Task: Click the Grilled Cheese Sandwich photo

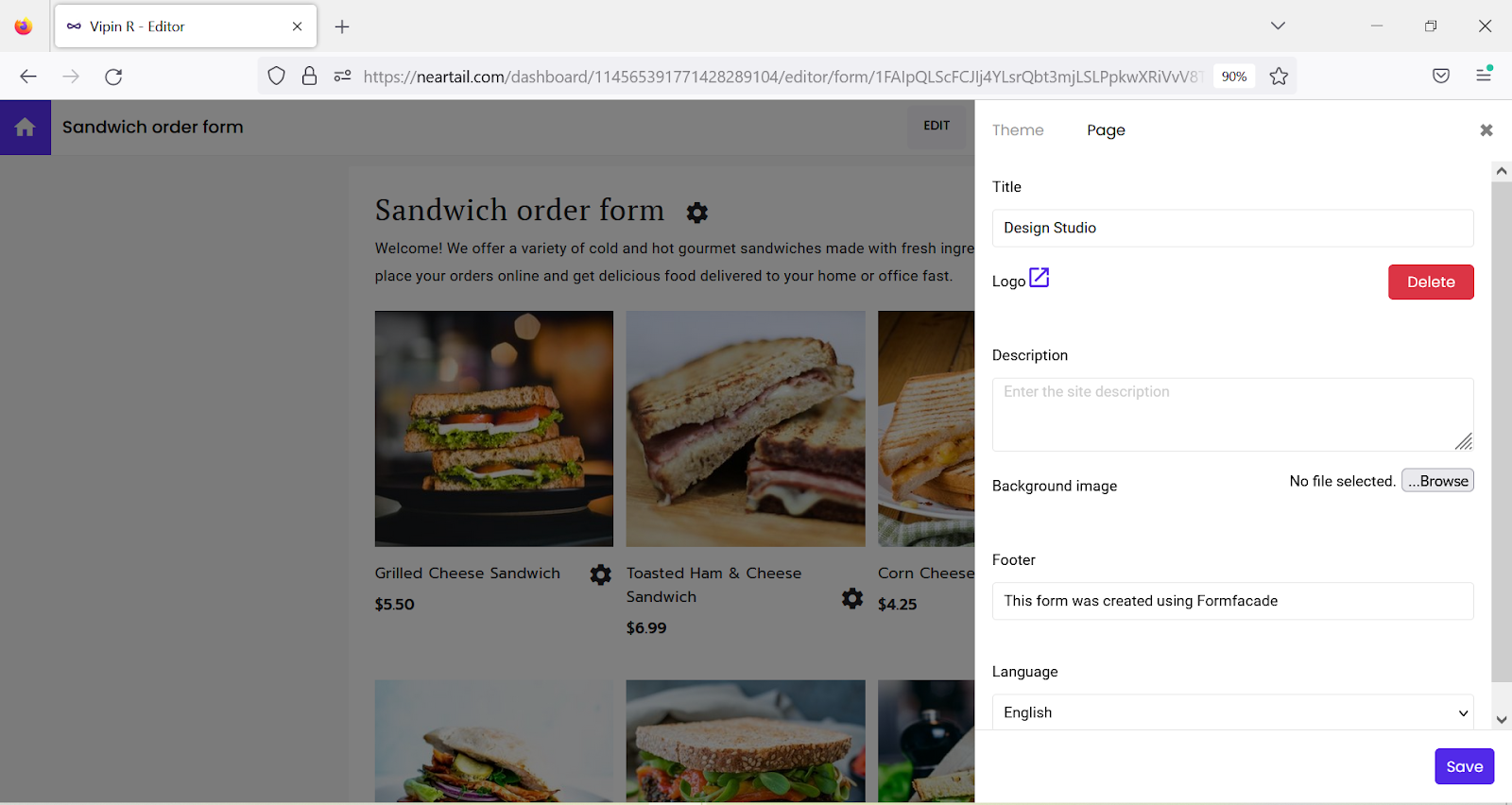Action: (493, 428)
